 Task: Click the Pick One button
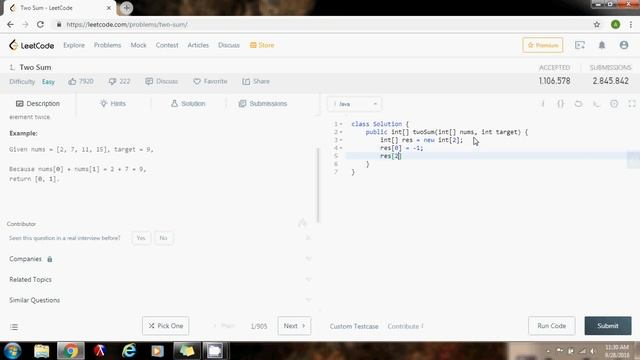[x=166, y=326]
